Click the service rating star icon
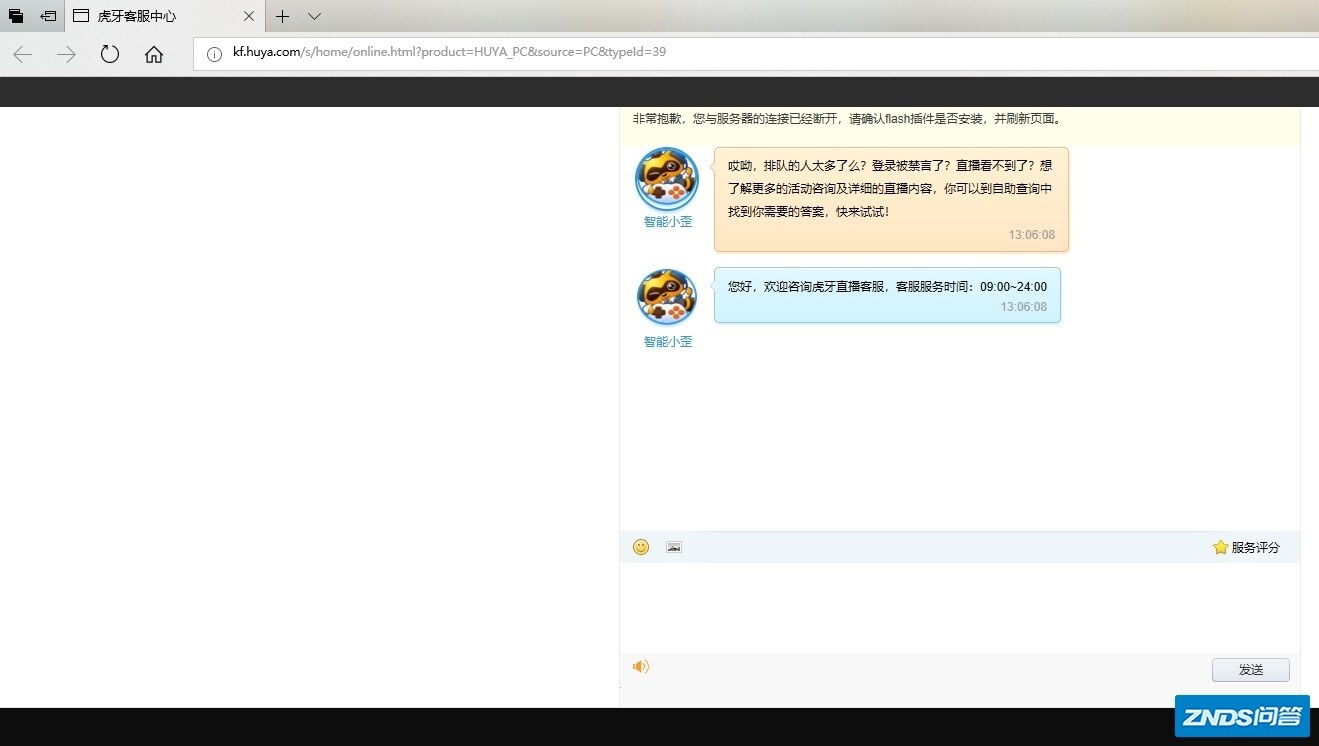 [1220, 547]
